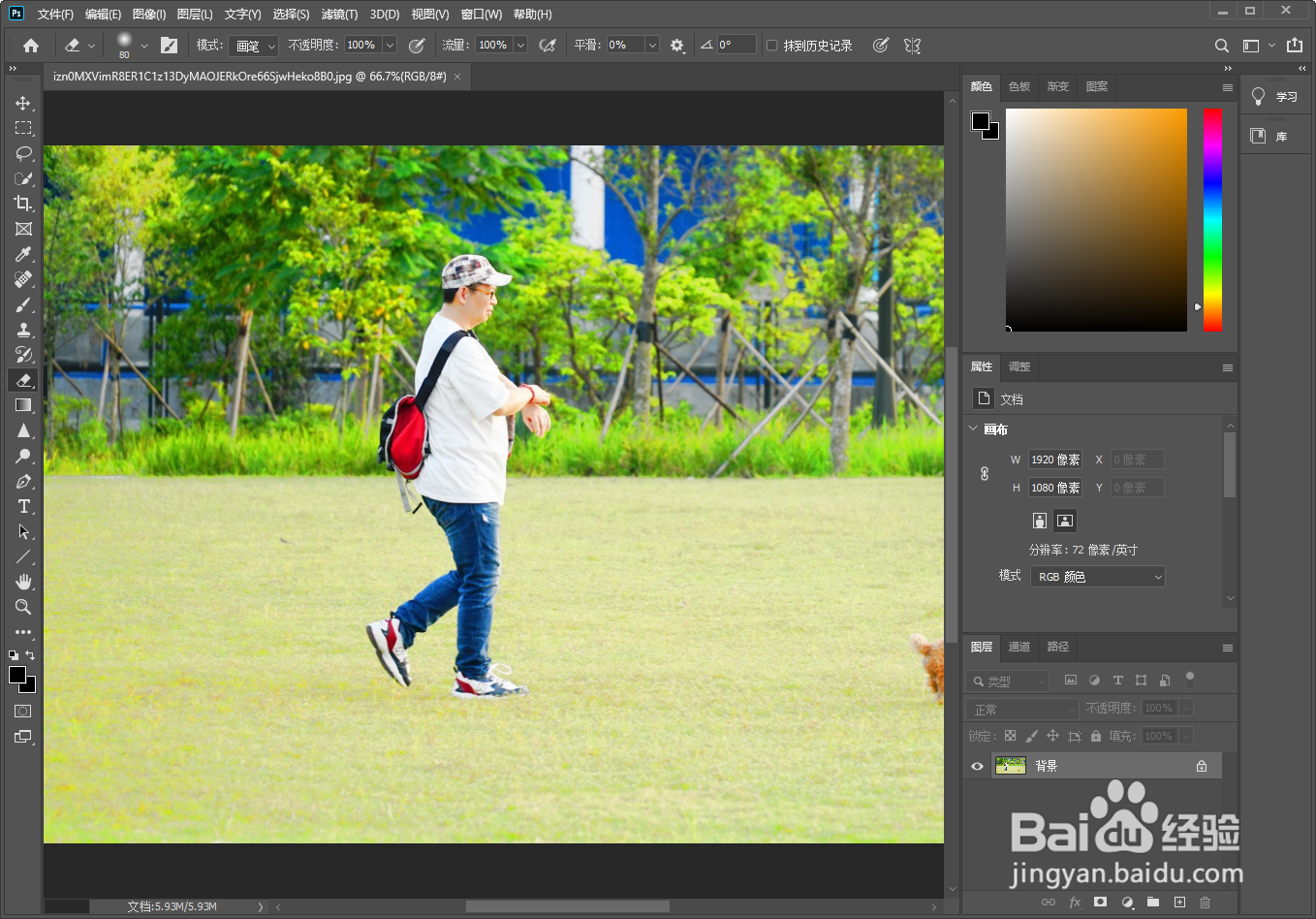Click the Home icon in options bar
The width and height of the screenshot is (1316, 919).
click(31, 46)
